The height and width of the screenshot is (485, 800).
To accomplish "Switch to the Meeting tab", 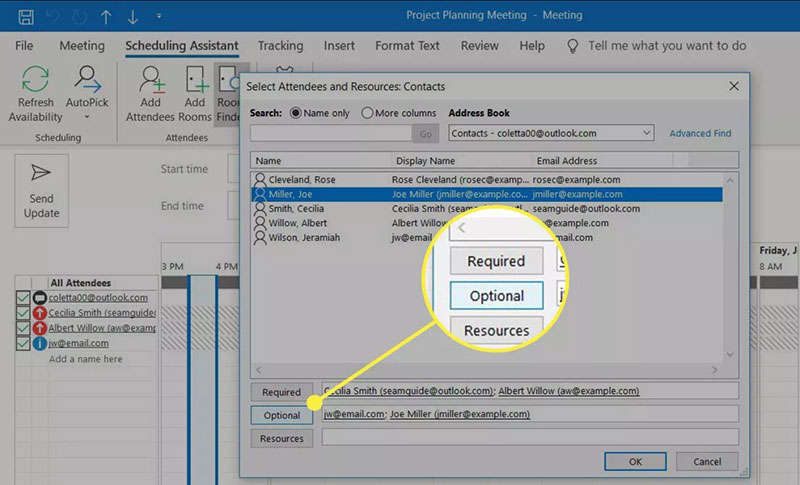I will [x=82, y=46].
